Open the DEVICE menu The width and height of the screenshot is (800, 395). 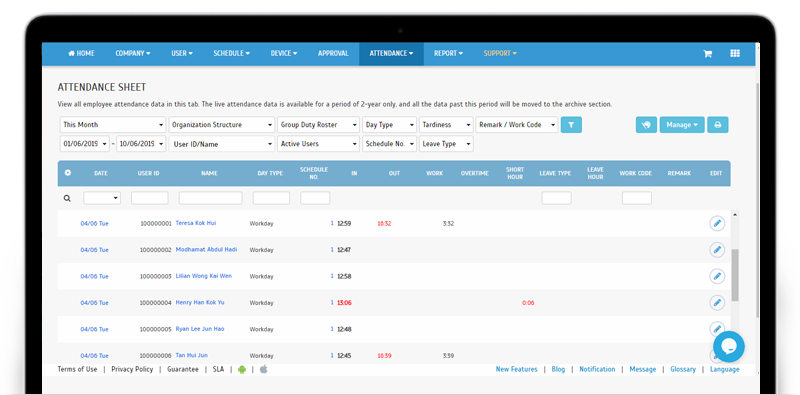pos(284,54)
